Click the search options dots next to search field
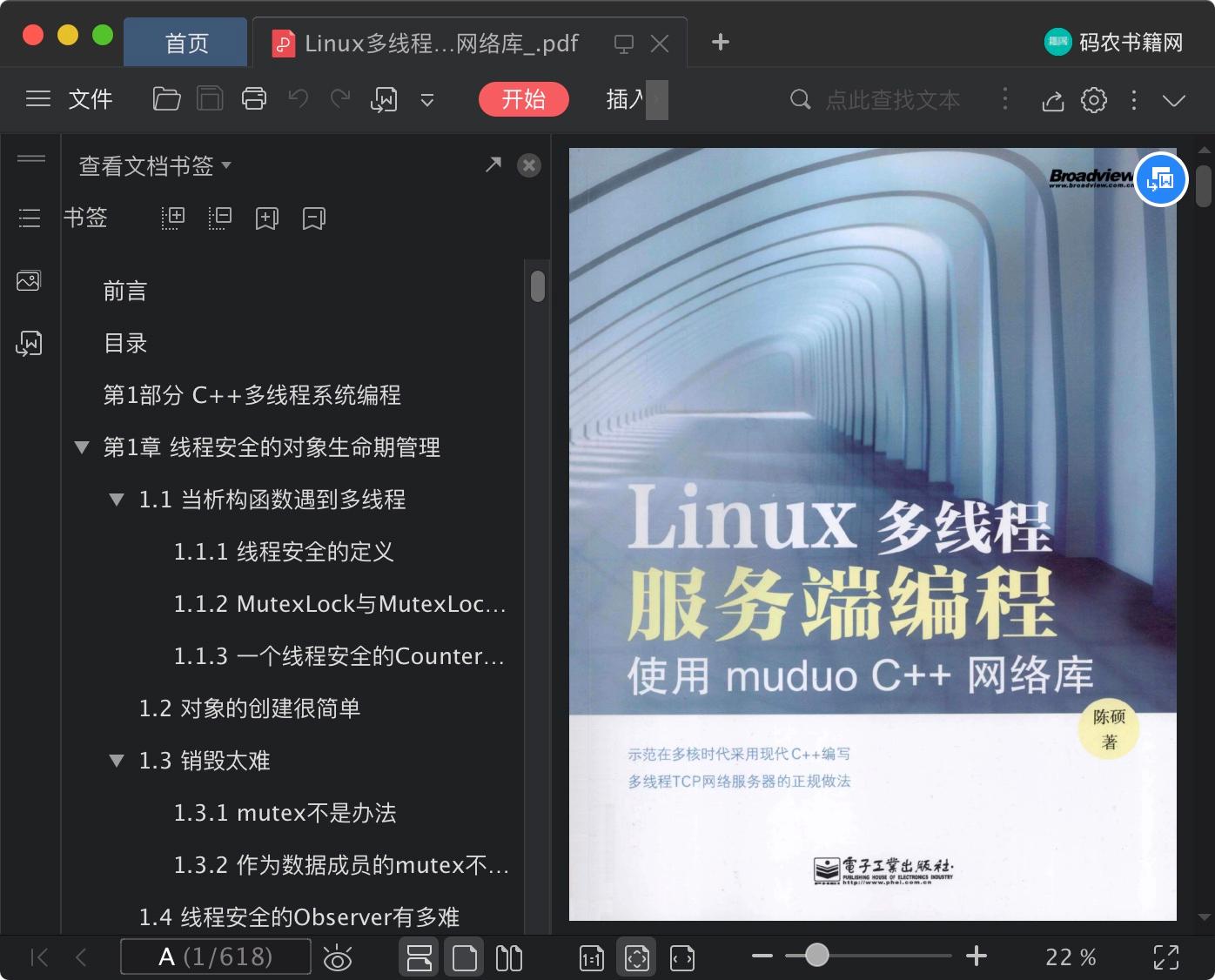The image size is (1215, 980). [1005, 99]
